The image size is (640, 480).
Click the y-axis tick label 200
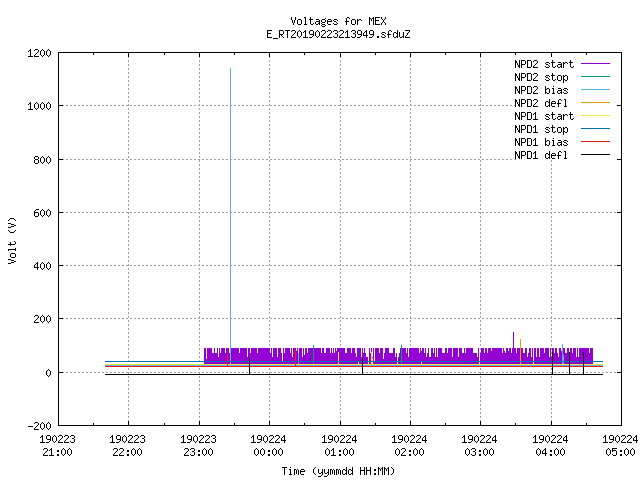coord(42,319)
